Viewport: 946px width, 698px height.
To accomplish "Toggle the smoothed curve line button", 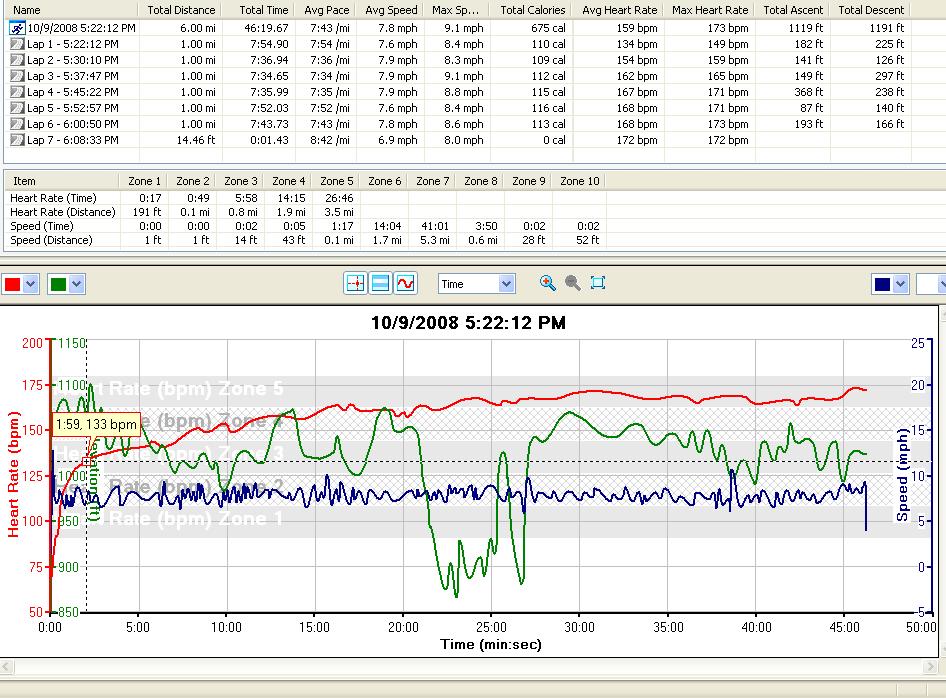I will coord(405,283).
